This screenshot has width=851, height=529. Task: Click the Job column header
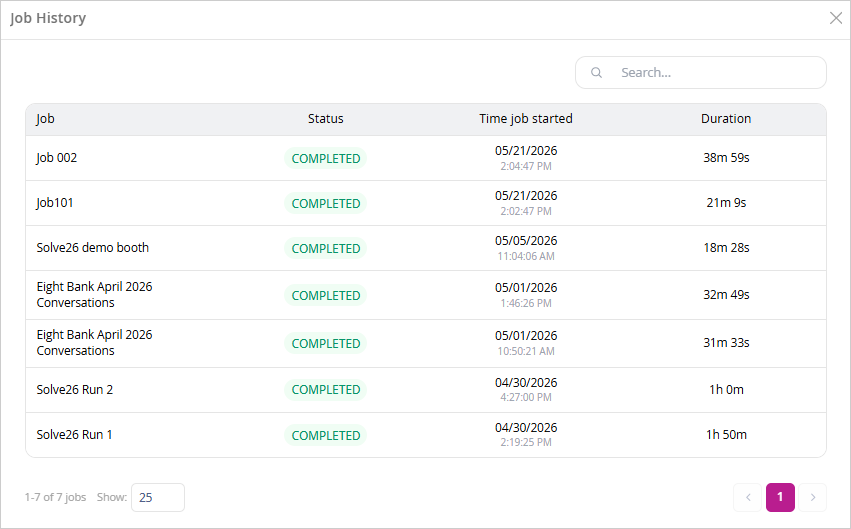[x=46, y=119]
